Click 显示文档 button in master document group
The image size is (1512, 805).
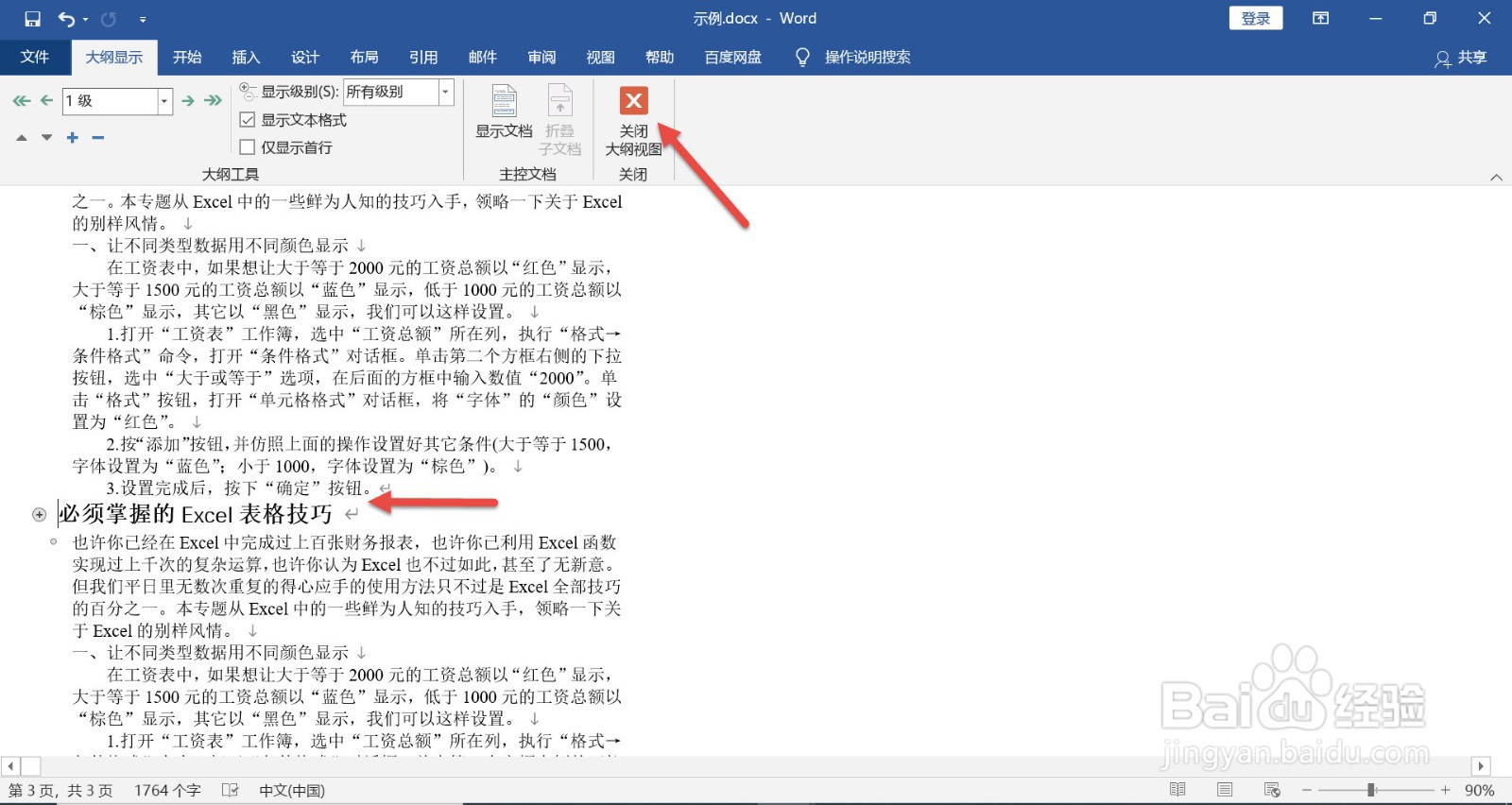coord(504,111)
